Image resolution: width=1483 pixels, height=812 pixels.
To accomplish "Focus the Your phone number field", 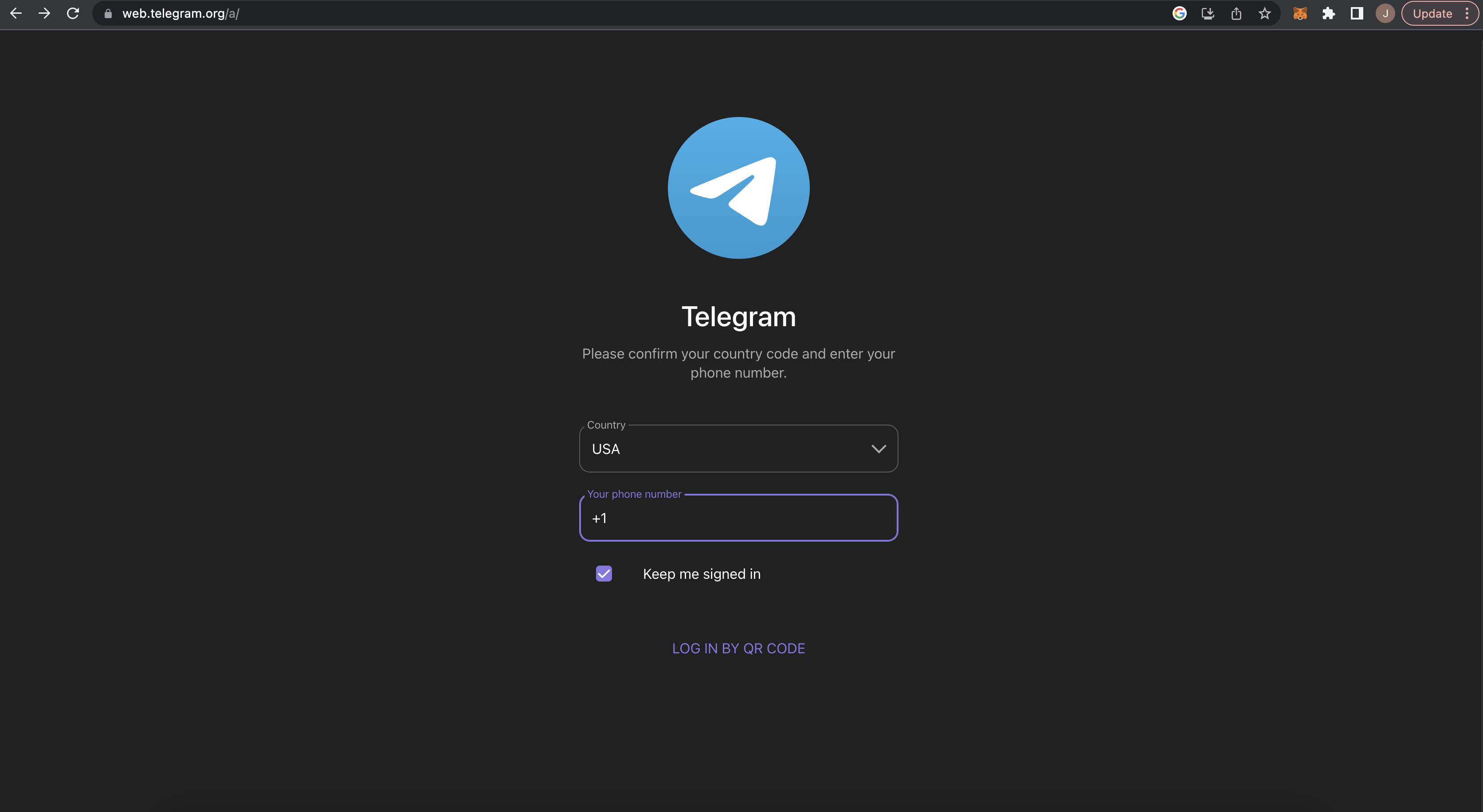I will click(x=739, y=518).
